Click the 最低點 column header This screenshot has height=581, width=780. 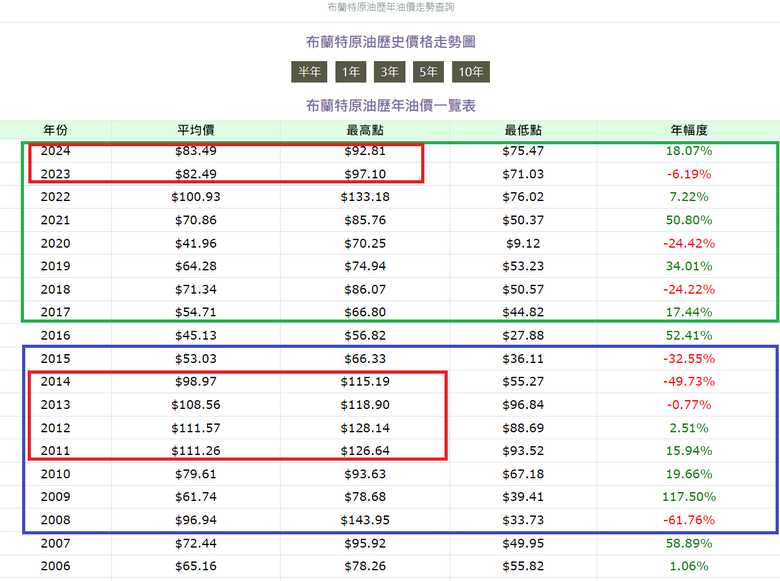(x=523, y=130)
